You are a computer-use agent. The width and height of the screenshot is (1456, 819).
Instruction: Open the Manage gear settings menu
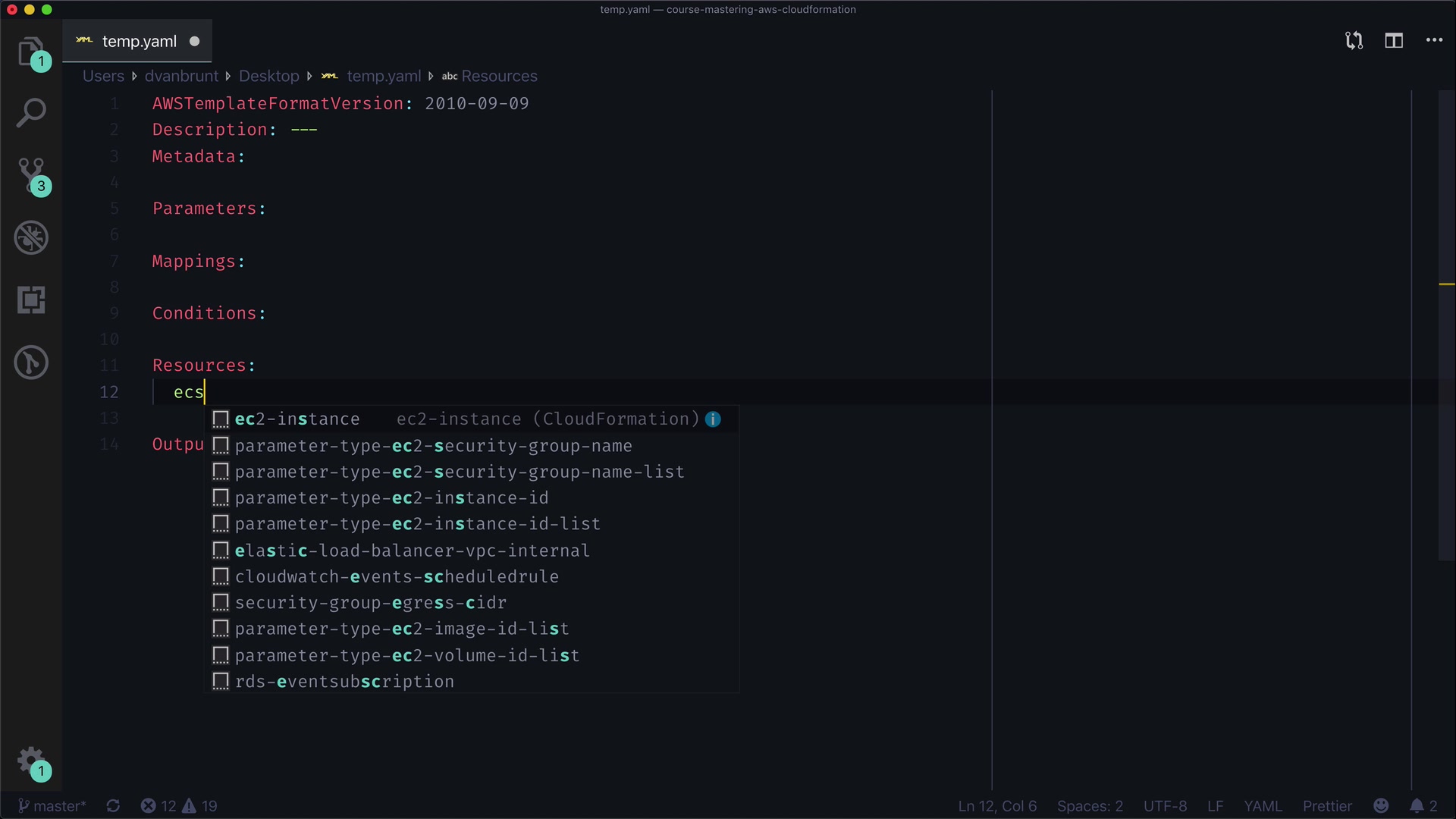click(x=31, y=760)
